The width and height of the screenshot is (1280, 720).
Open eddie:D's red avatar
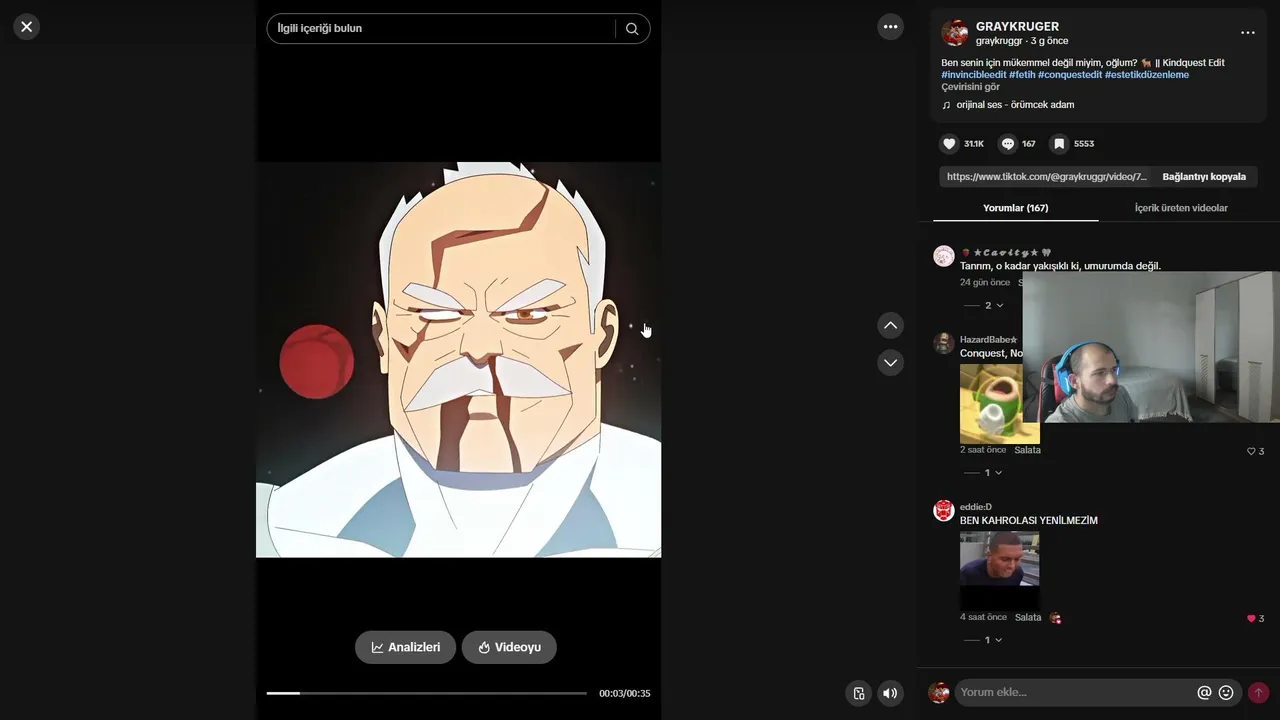(943, 510)
